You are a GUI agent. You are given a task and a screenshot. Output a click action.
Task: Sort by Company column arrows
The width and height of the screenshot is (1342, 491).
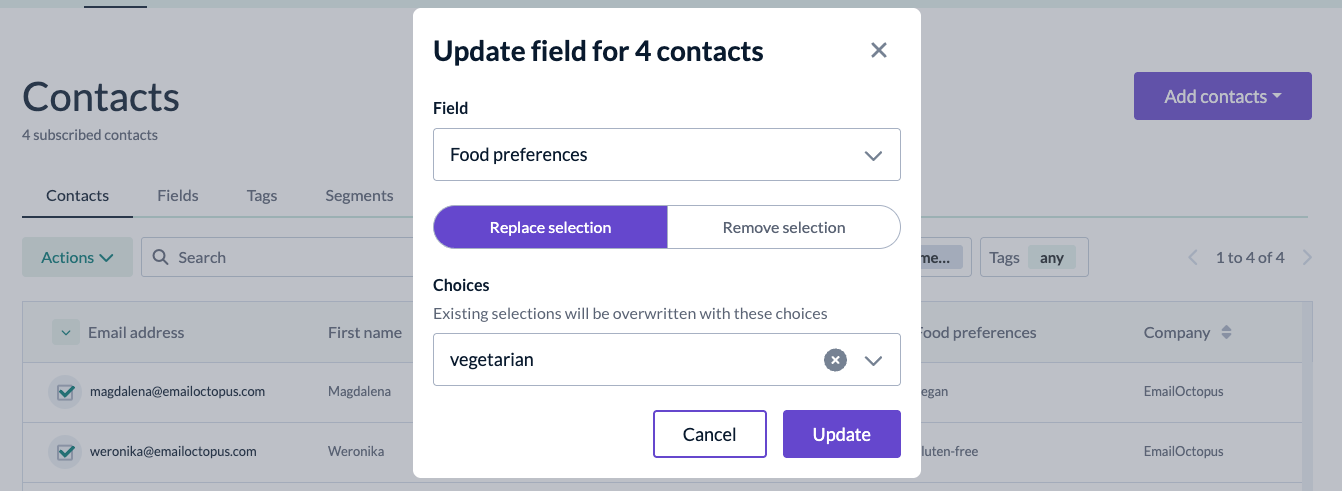1227,332
